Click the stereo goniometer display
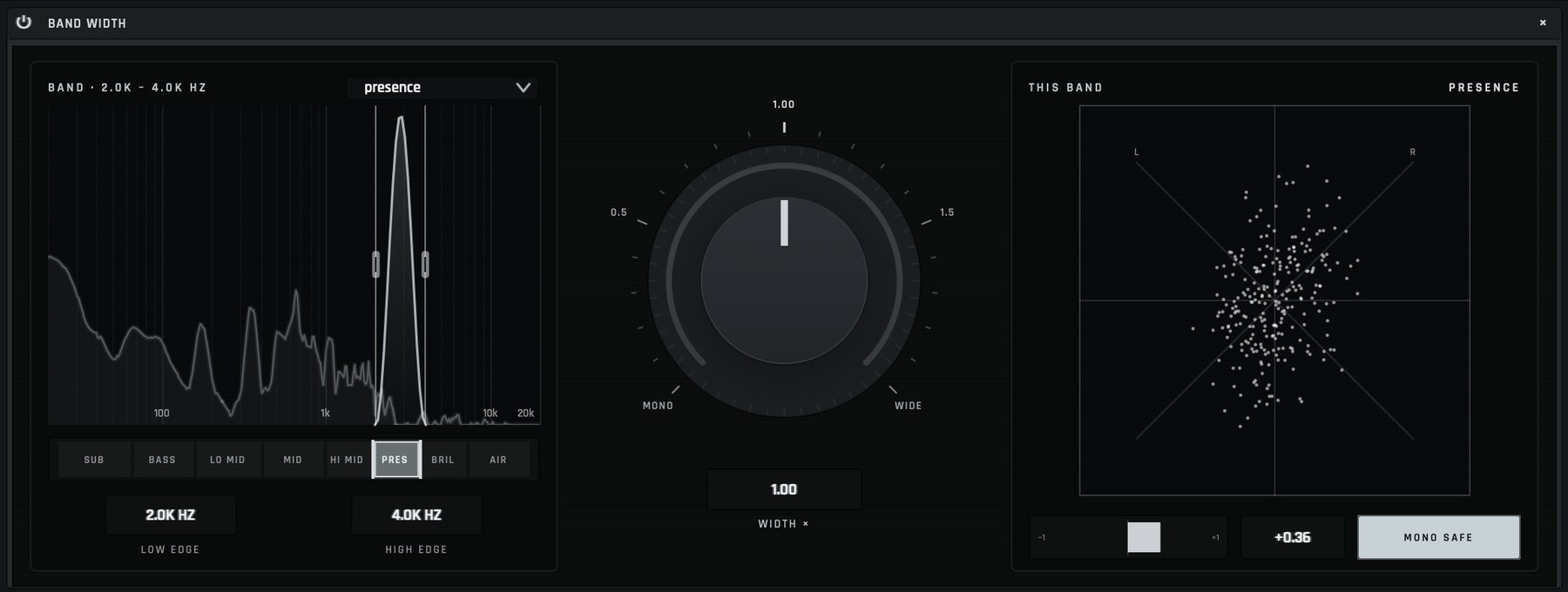 (x=1274, y=300)
